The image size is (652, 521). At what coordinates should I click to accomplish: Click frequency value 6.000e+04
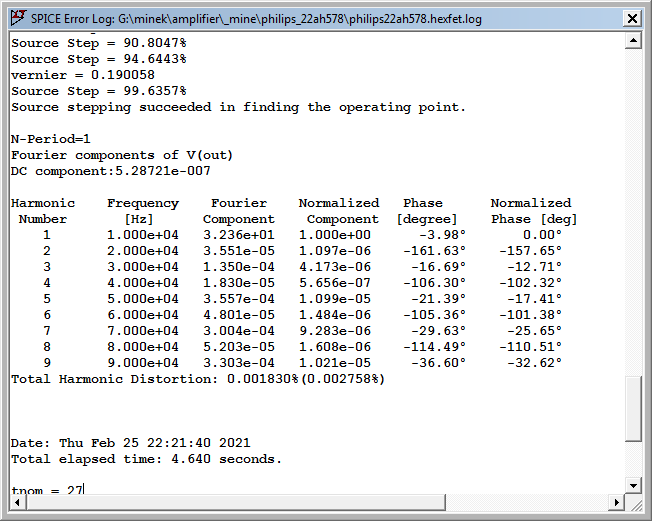pos(143,315)
